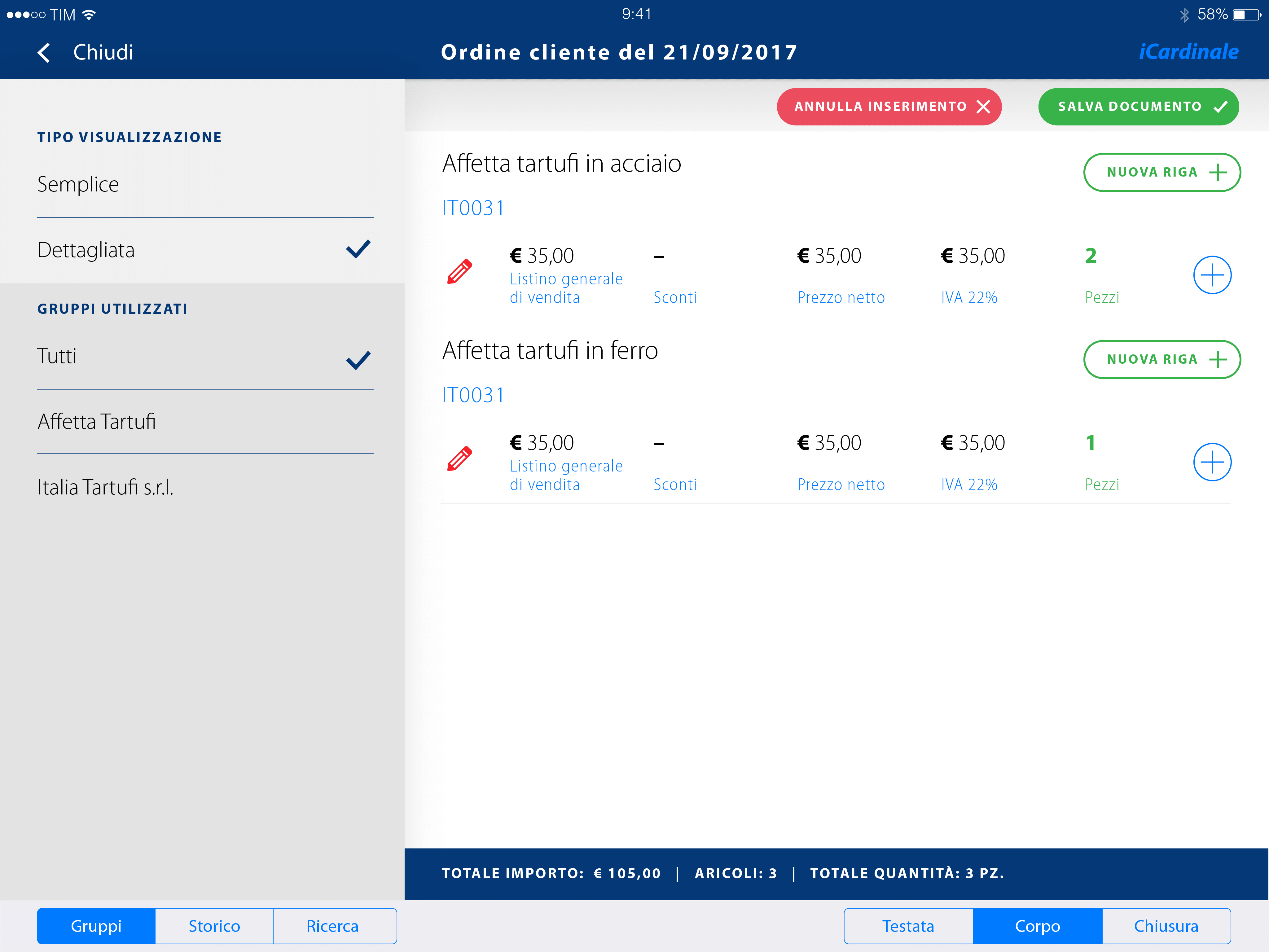Tap product title Affetta tartufi in acciaio
The image size is (1269, 952).
coord(562,164)
